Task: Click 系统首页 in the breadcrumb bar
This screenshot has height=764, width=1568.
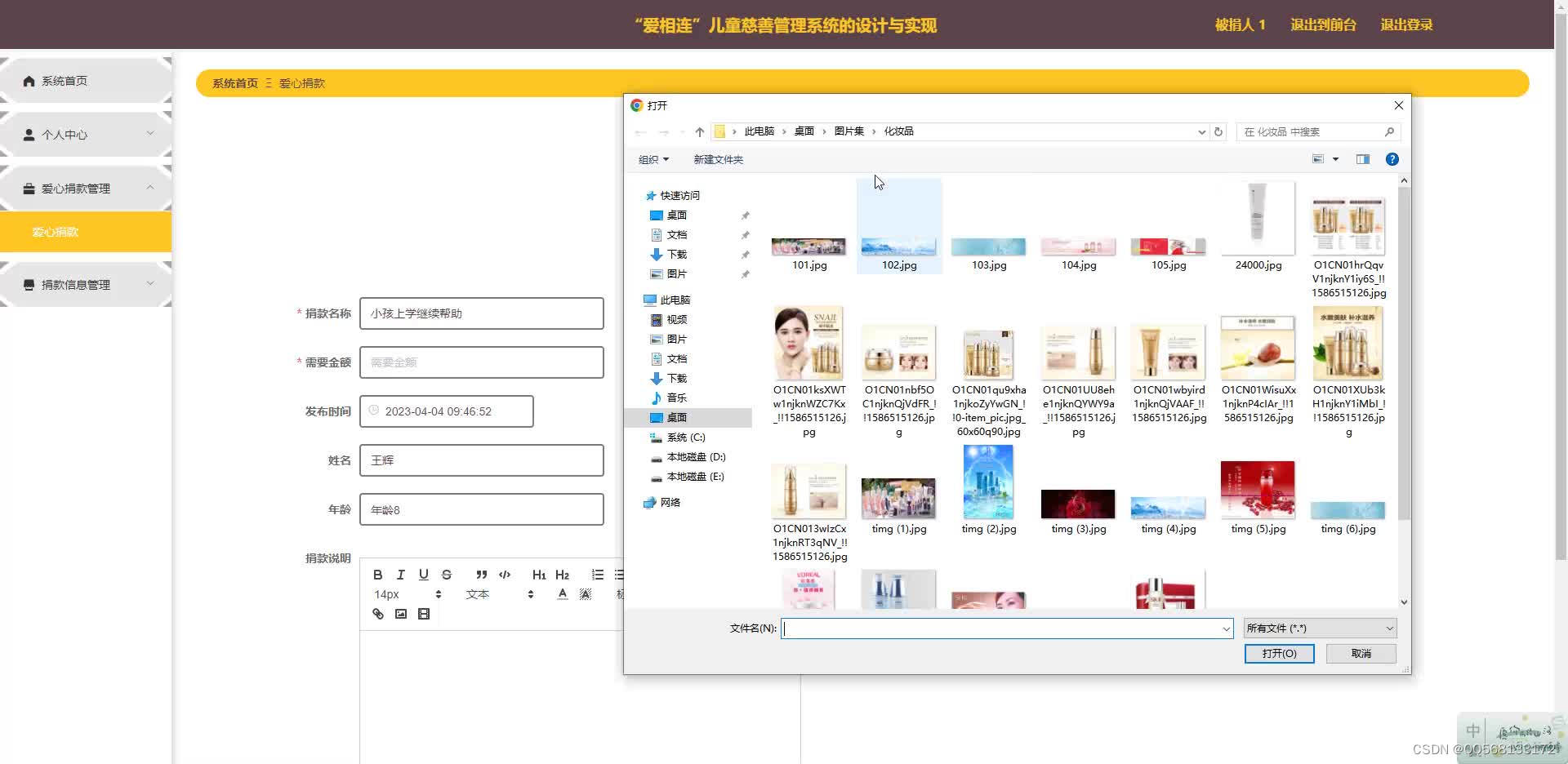Action: (235, 83)
